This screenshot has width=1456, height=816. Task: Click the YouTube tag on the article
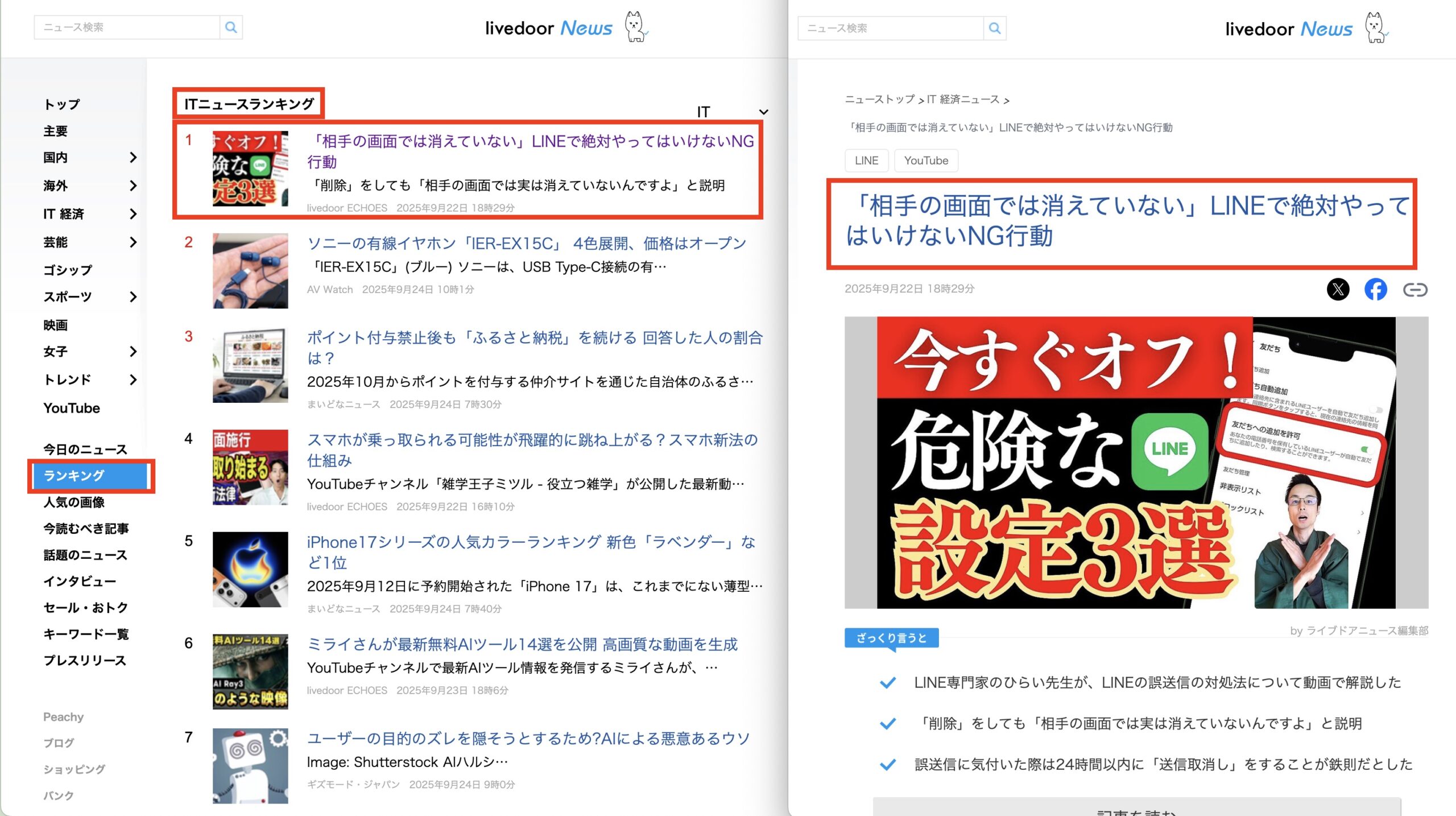click(x=926, y=160)
